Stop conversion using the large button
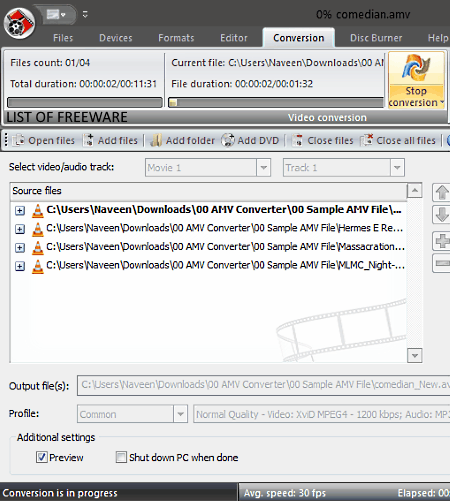The height and width of the screenshot is (501, 450). (x=416, y=80)
